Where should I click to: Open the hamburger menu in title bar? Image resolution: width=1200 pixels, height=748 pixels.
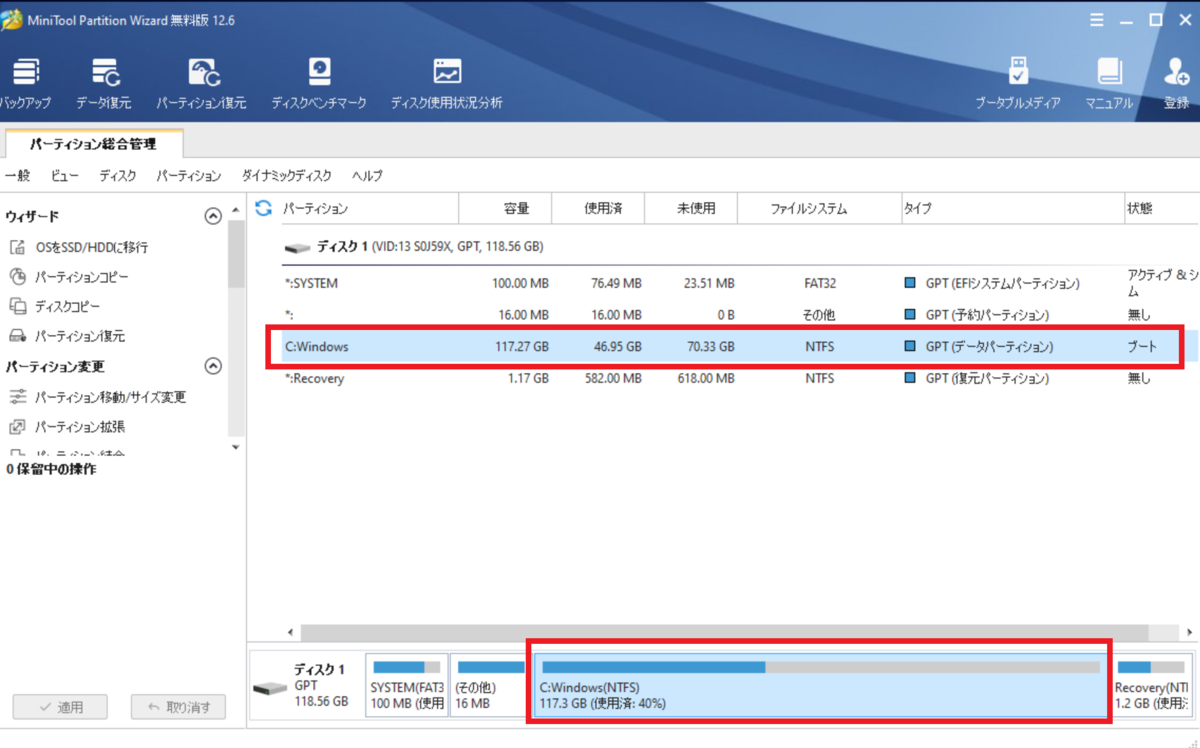[x=1096, y=18]
